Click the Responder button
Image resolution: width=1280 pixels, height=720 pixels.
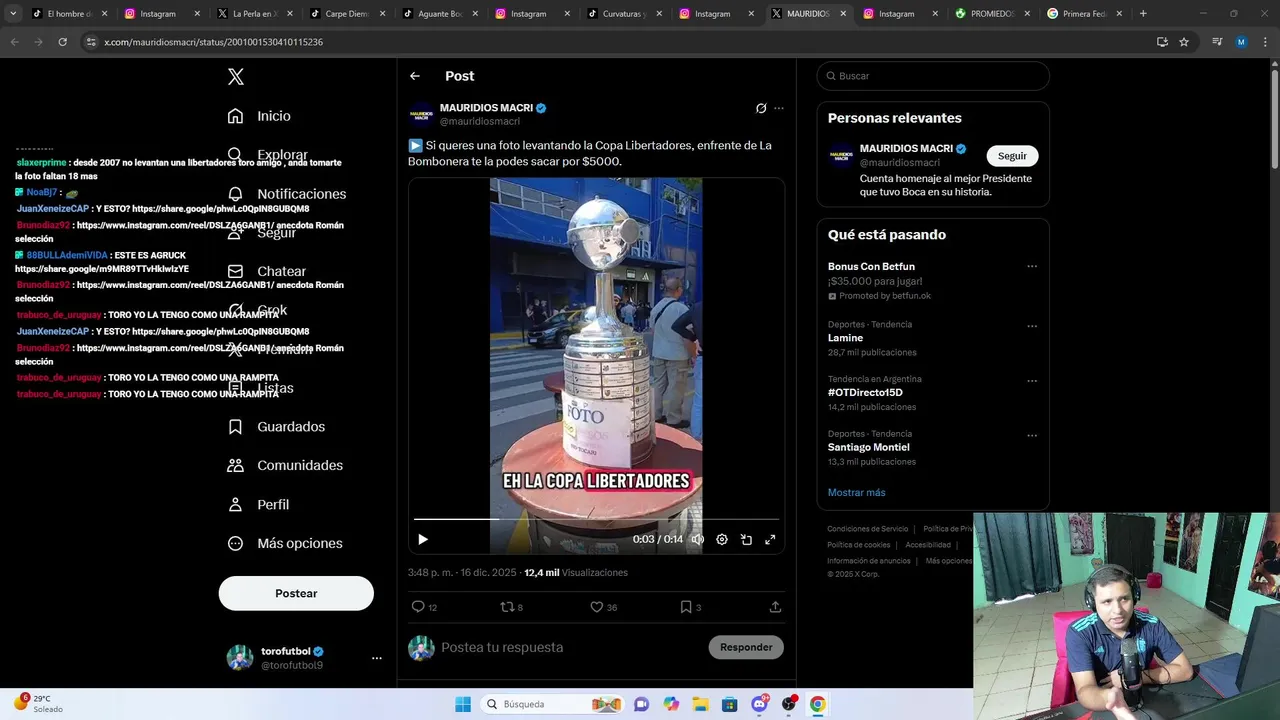tap(746, 648)
